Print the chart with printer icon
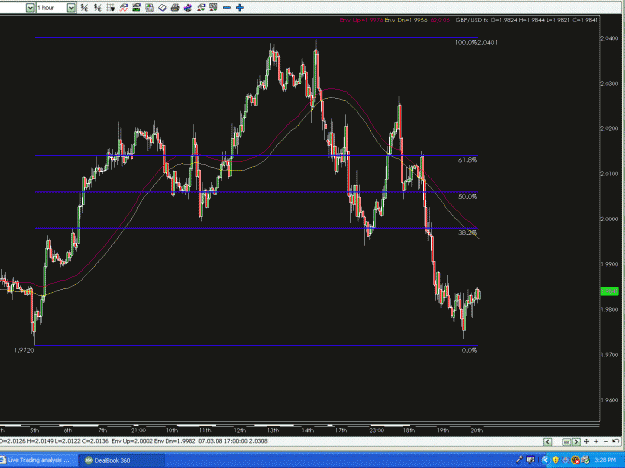The height and width of the screenshot is (468, 625). 175,8
